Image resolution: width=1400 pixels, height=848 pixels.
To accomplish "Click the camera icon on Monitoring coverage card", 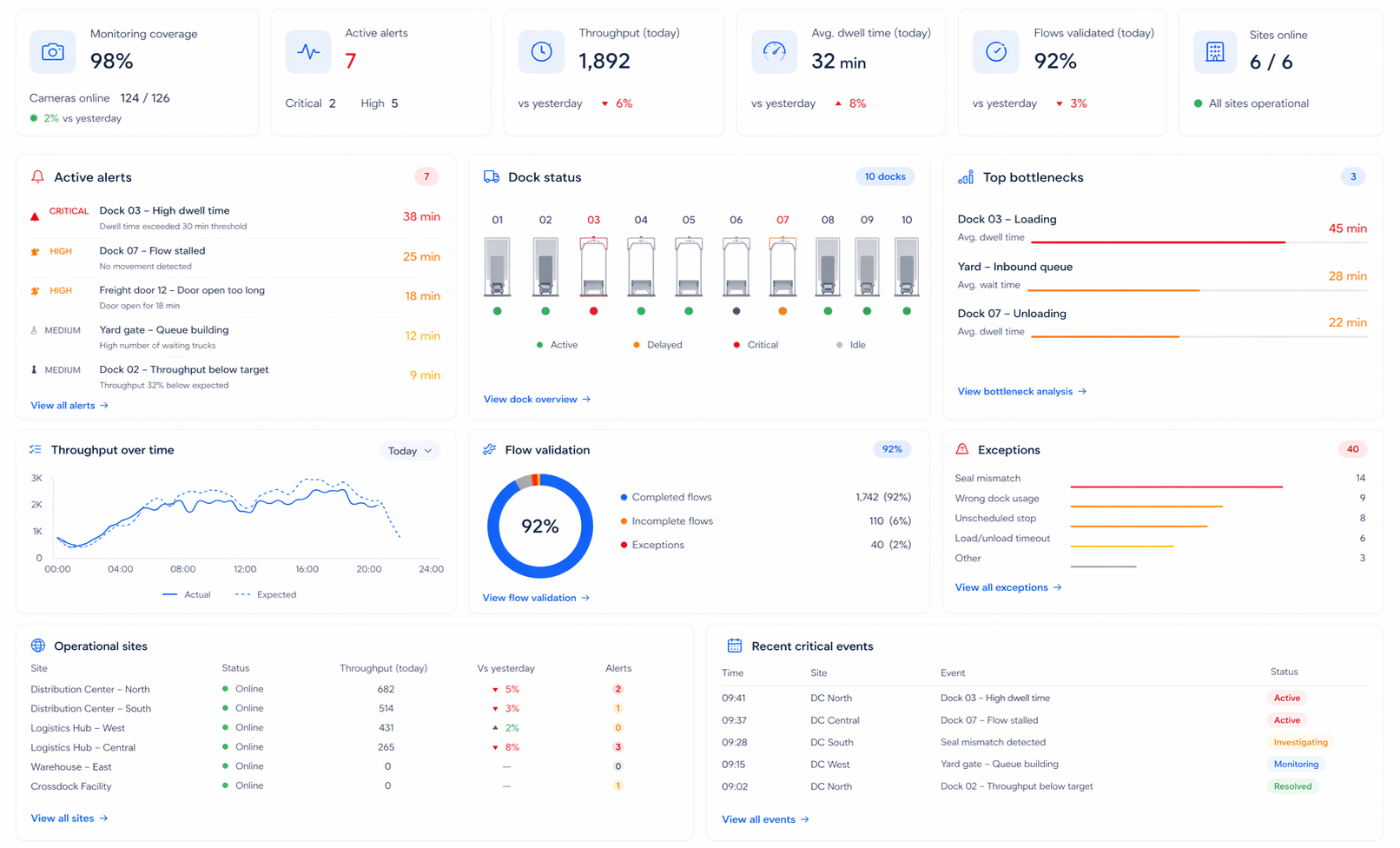I will click(x=52, y=52).
